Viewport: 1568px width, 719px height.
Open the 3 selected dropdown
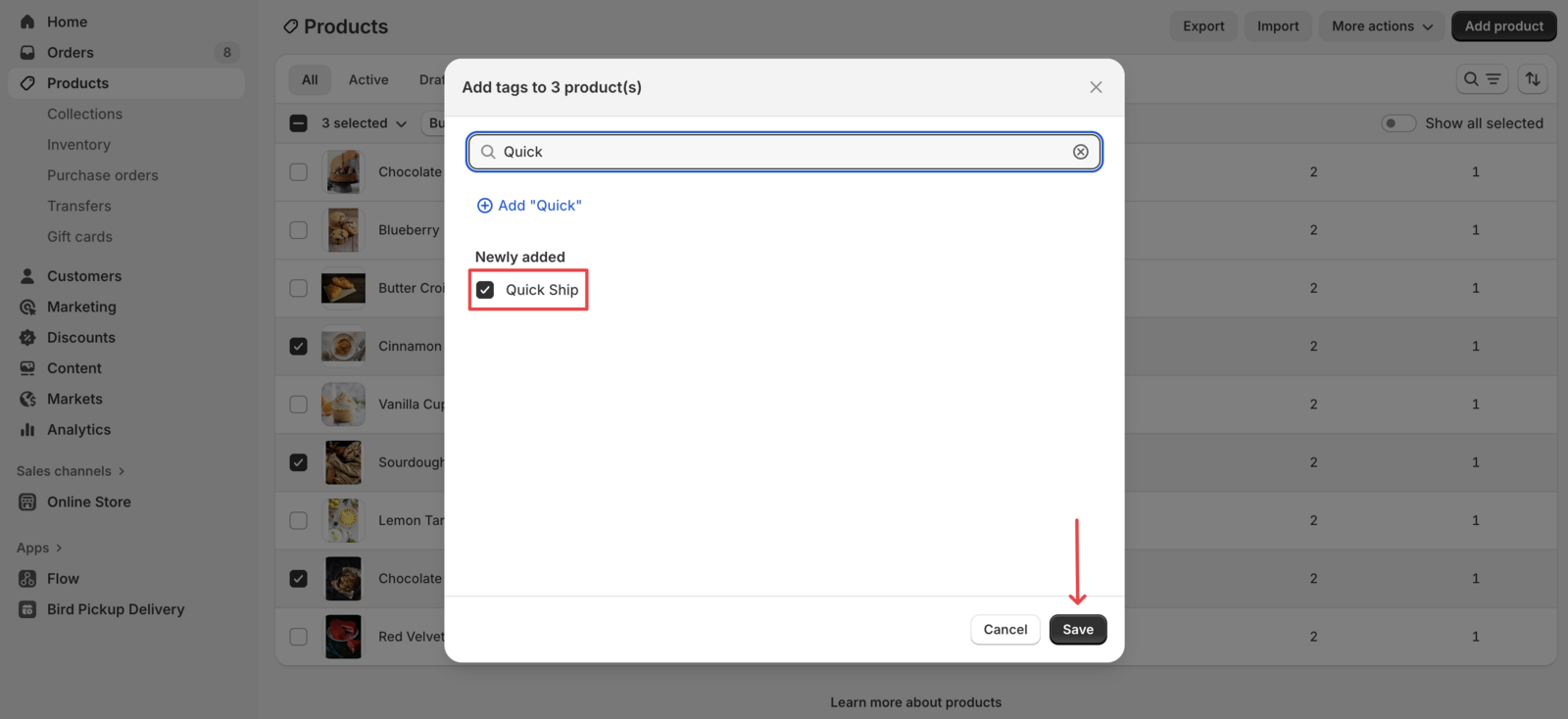pos(364,123)
